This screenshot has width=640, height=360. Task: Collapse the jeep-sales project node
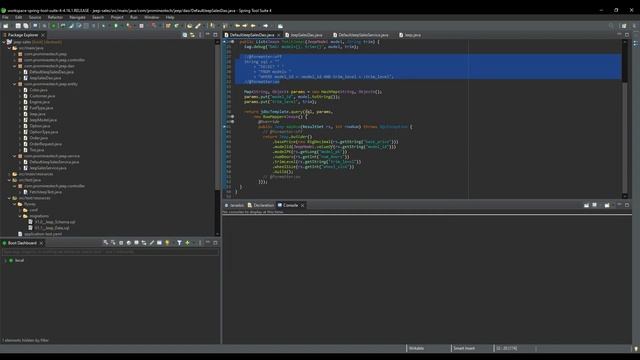click(x=4, y=42)
